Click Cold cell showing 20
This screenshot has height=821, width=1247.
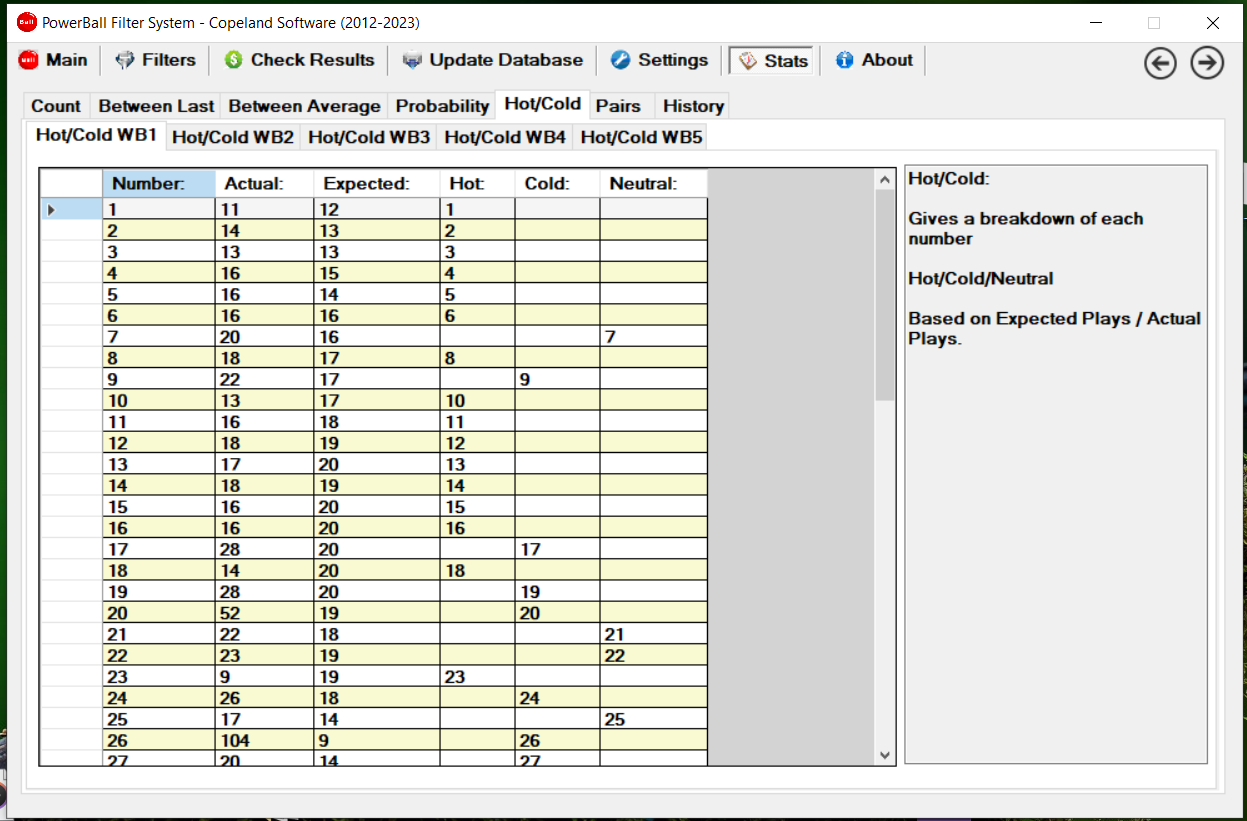click(x=557, y=614)
